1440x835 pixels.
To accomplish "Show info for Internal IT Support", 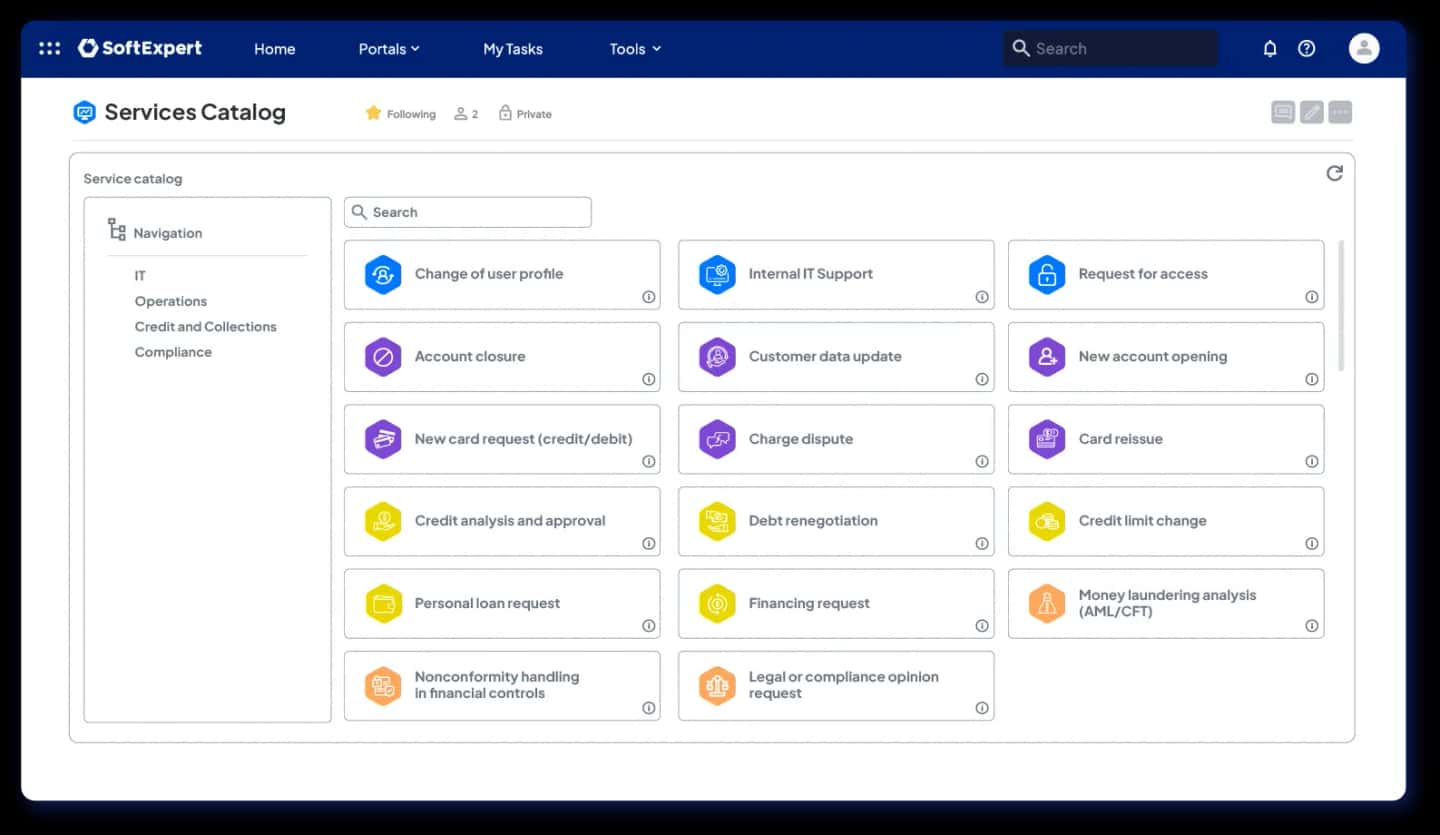I will click(x=982, y=297).
